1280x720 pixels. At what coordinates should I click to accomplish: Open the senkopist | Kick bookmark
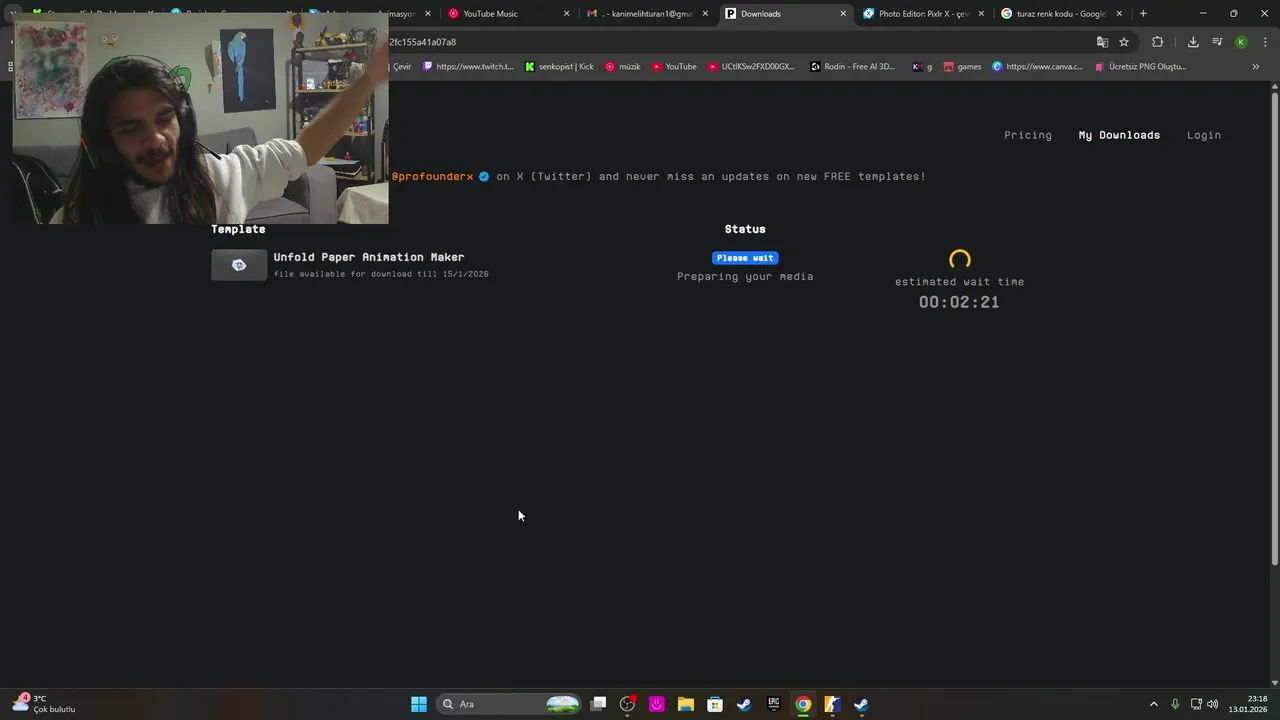[x=559, y=67]
